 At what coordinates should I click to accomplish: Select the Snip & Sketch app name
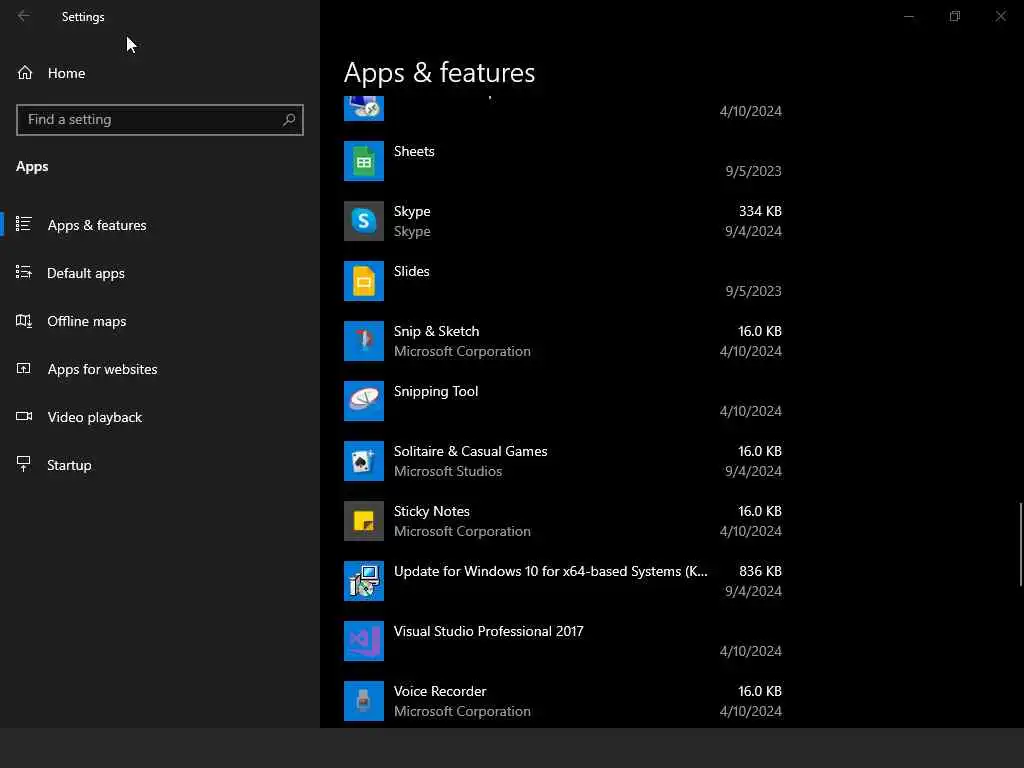pos(436,331)
